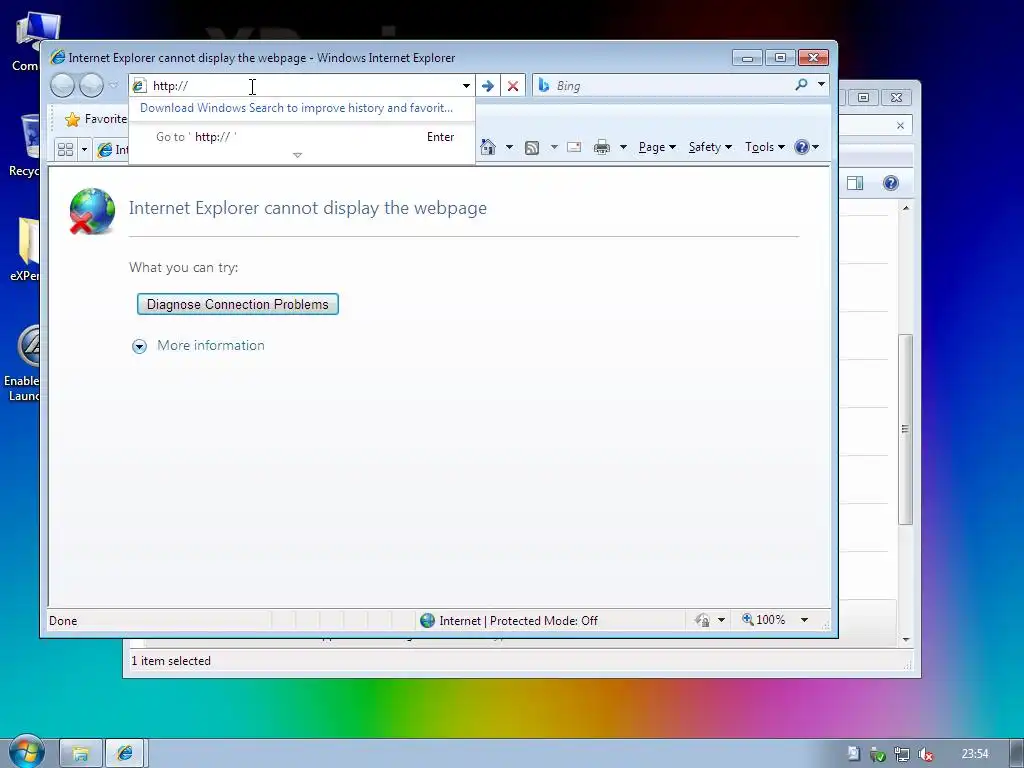Expand the More information arrow
This screenshot has width=1024, height=768.
point(139,346)
